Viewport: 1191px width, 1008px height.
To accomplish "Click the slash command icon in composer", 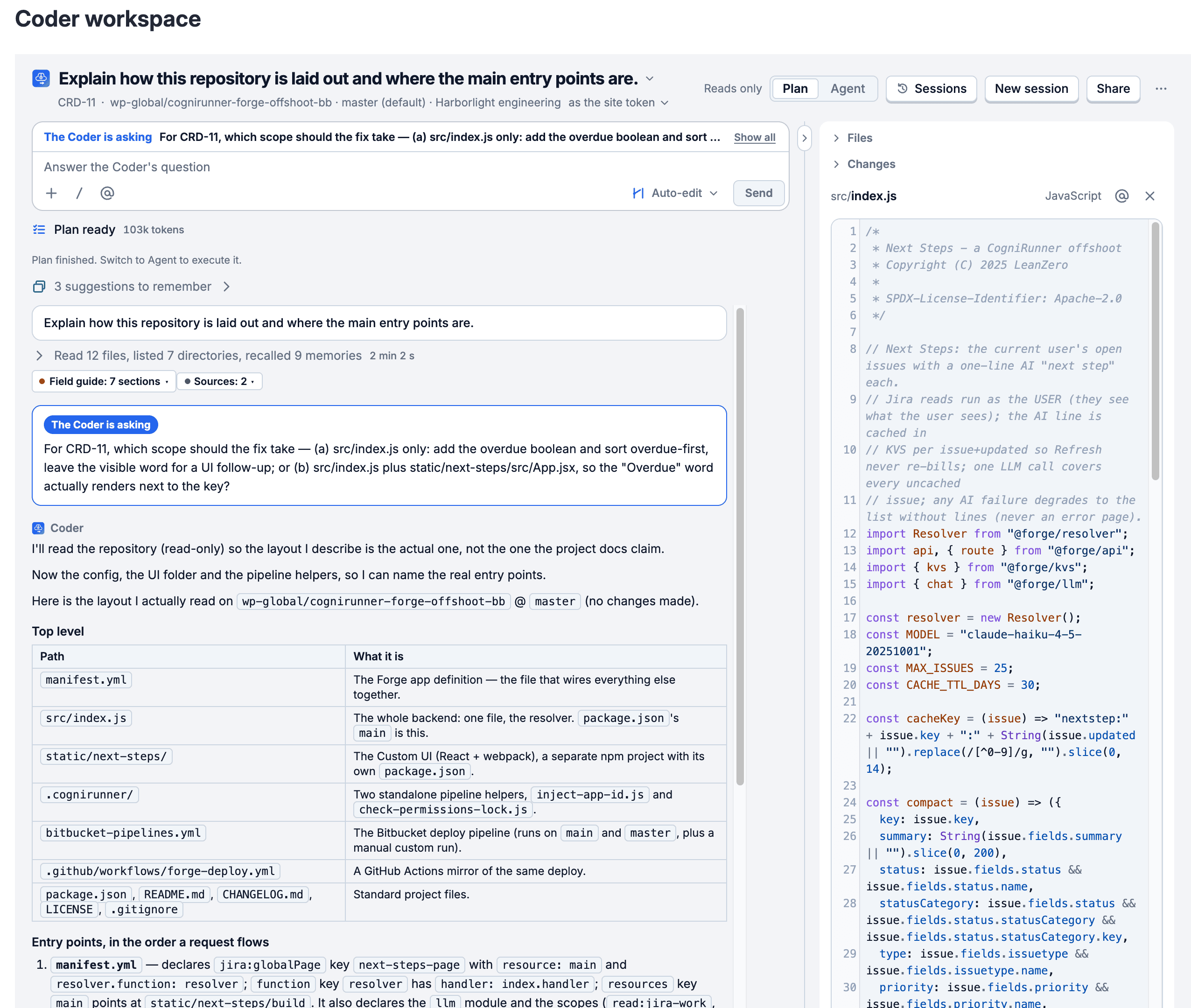I will [79, 193].
